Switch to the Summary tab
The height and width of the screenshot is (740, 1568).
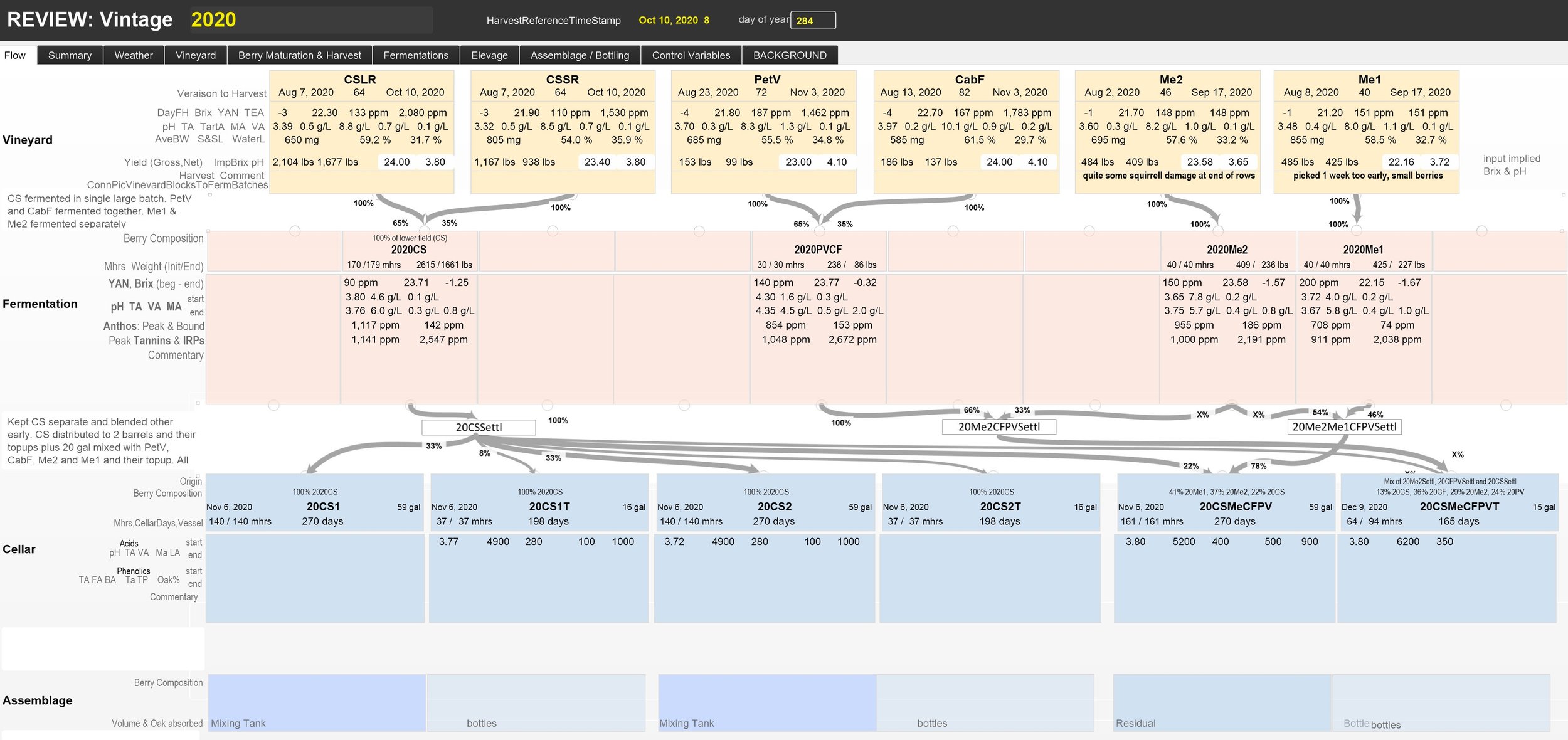[x=70, y=55]
